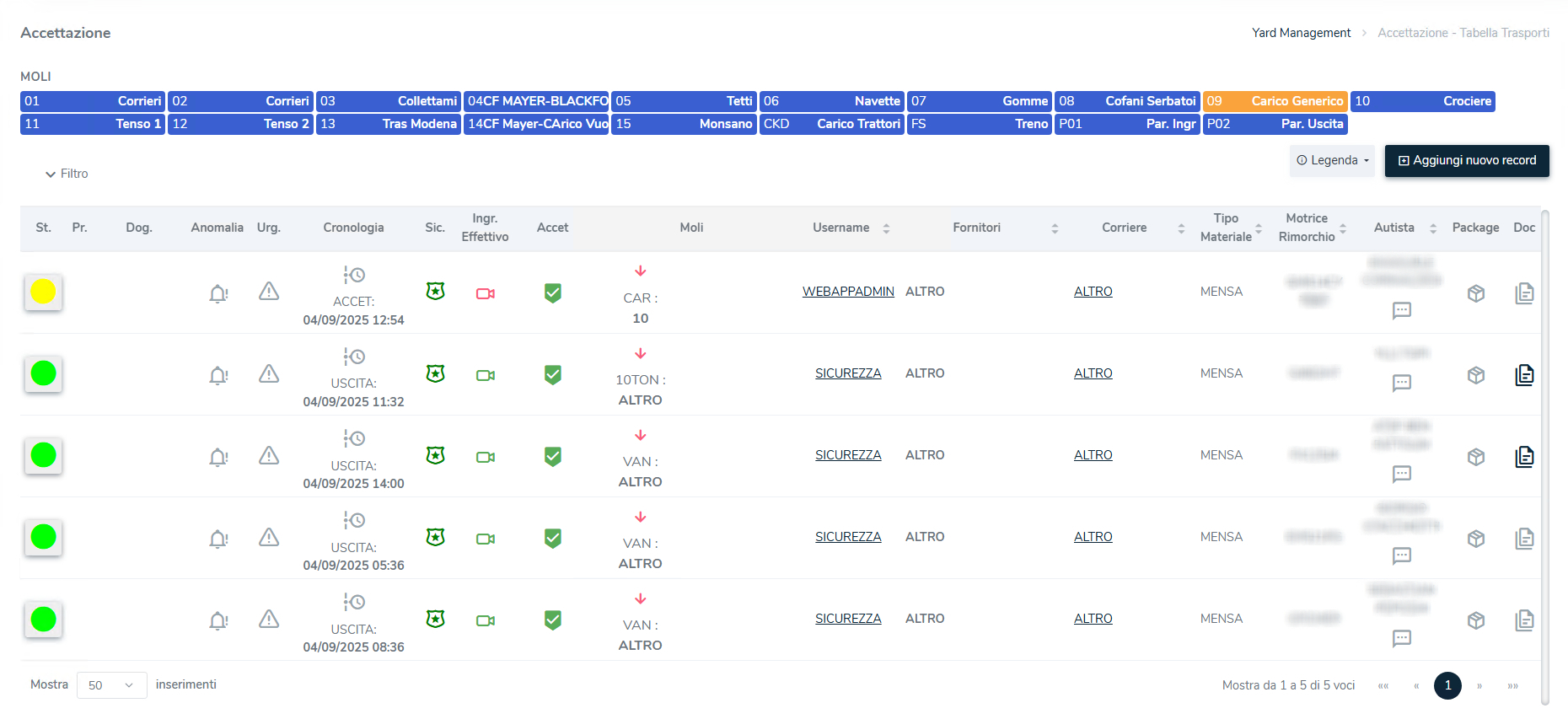
Task: Toggle the green acceptance check in first row
Action: click(553, 292)
